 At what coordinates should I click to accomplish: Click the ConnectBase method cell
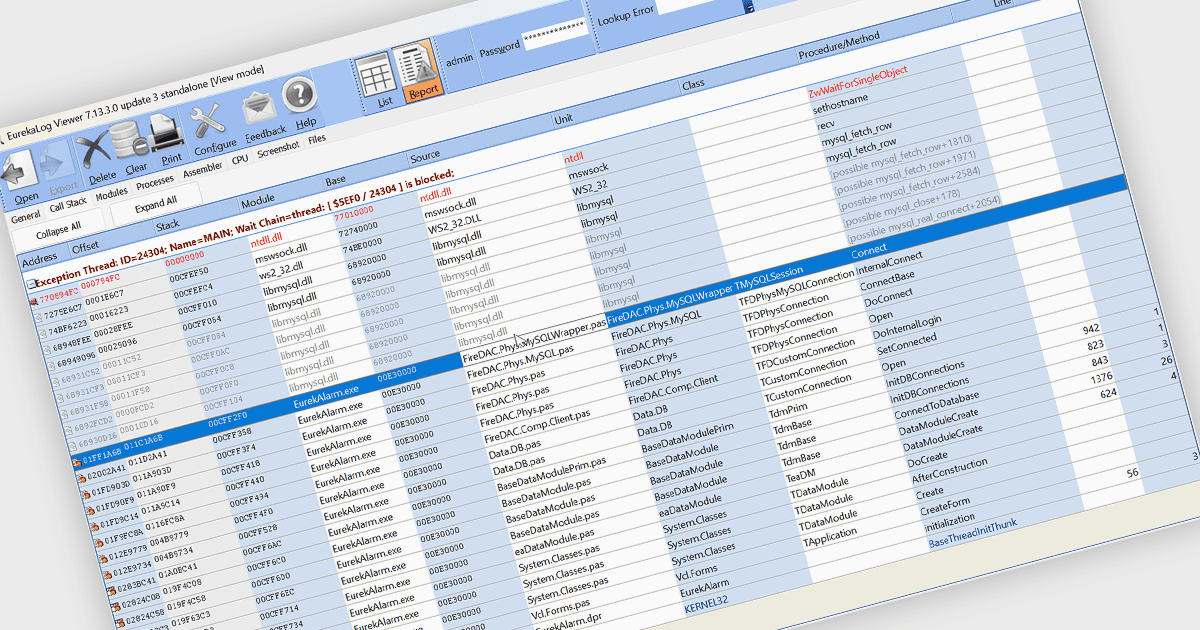[x=887, y=279]
